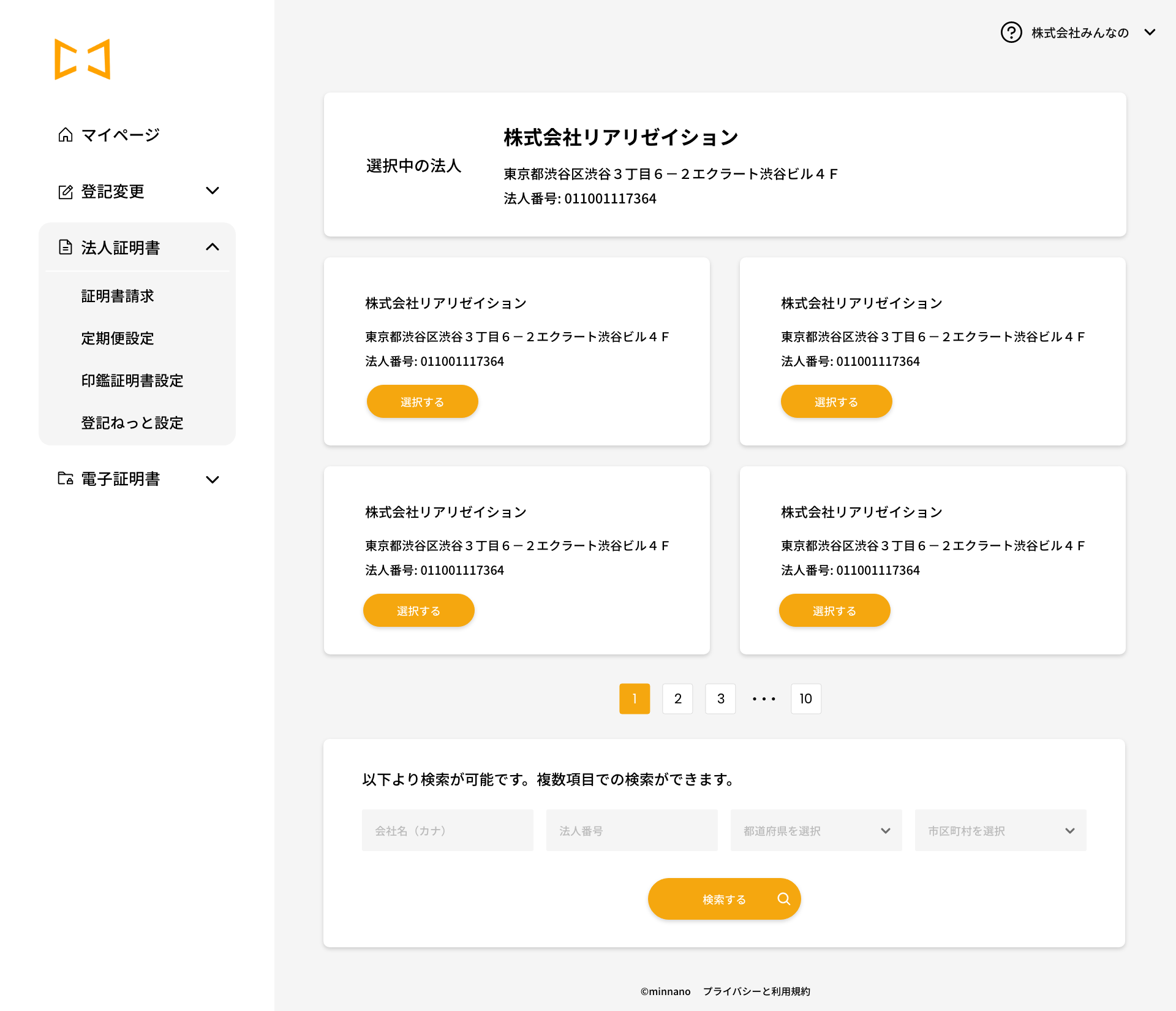Click the folder lock icon beside 電子証明書
Viewport: 1176px width, 1011px height.
(66, 479)
